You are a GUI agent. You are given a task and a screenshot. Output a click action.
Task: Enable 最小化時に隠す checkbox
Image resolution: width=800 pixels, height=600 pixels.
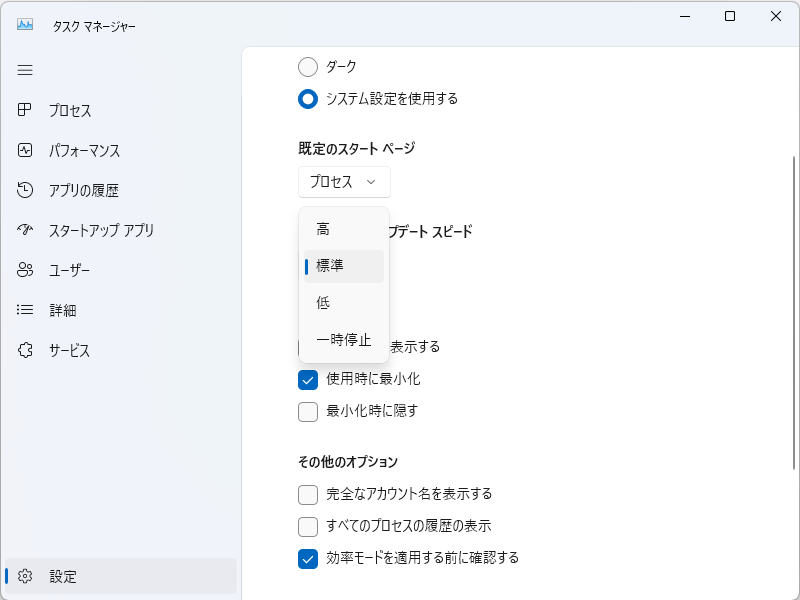pos(308,410)
